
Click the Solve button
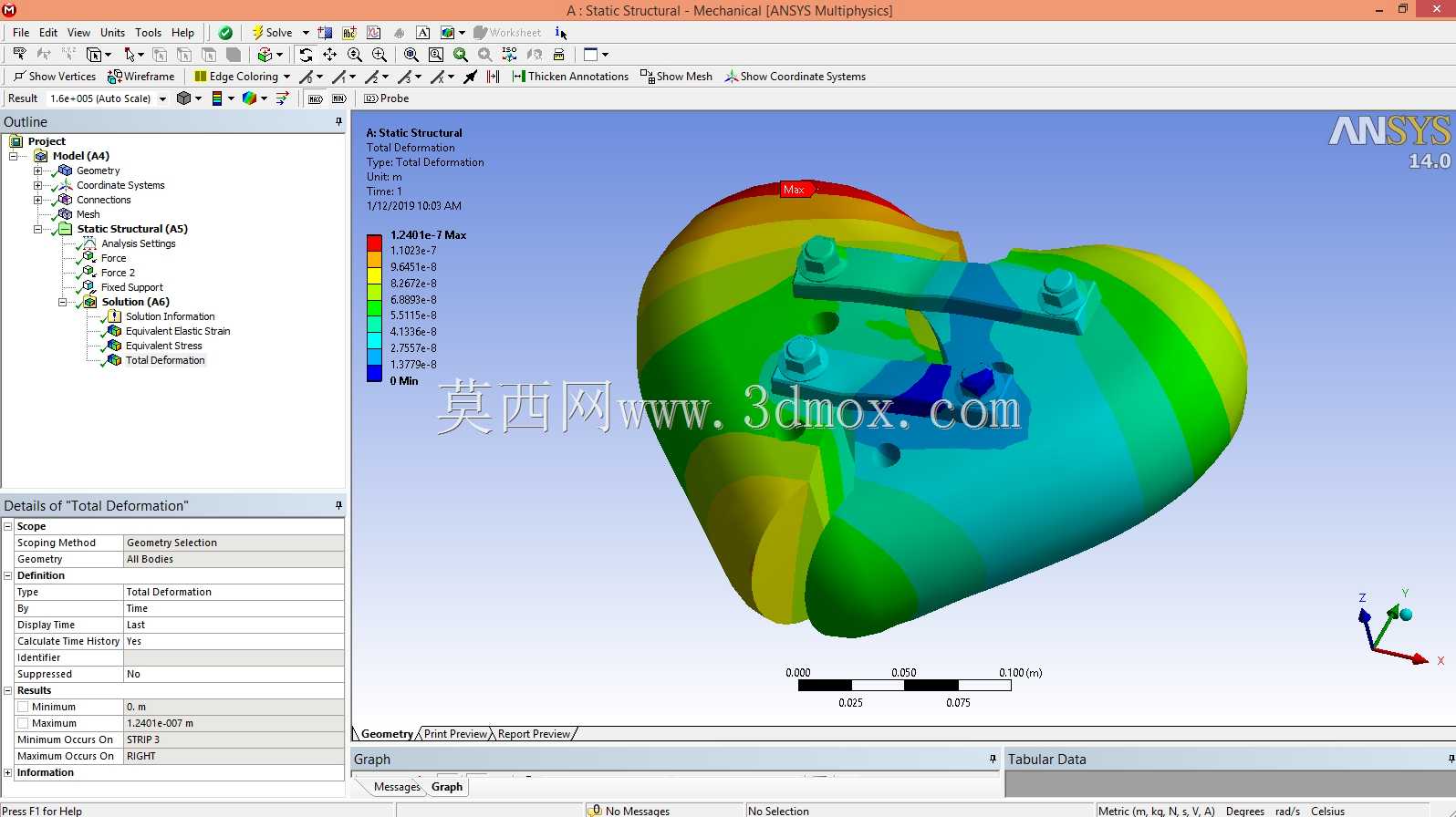(272, 33)
